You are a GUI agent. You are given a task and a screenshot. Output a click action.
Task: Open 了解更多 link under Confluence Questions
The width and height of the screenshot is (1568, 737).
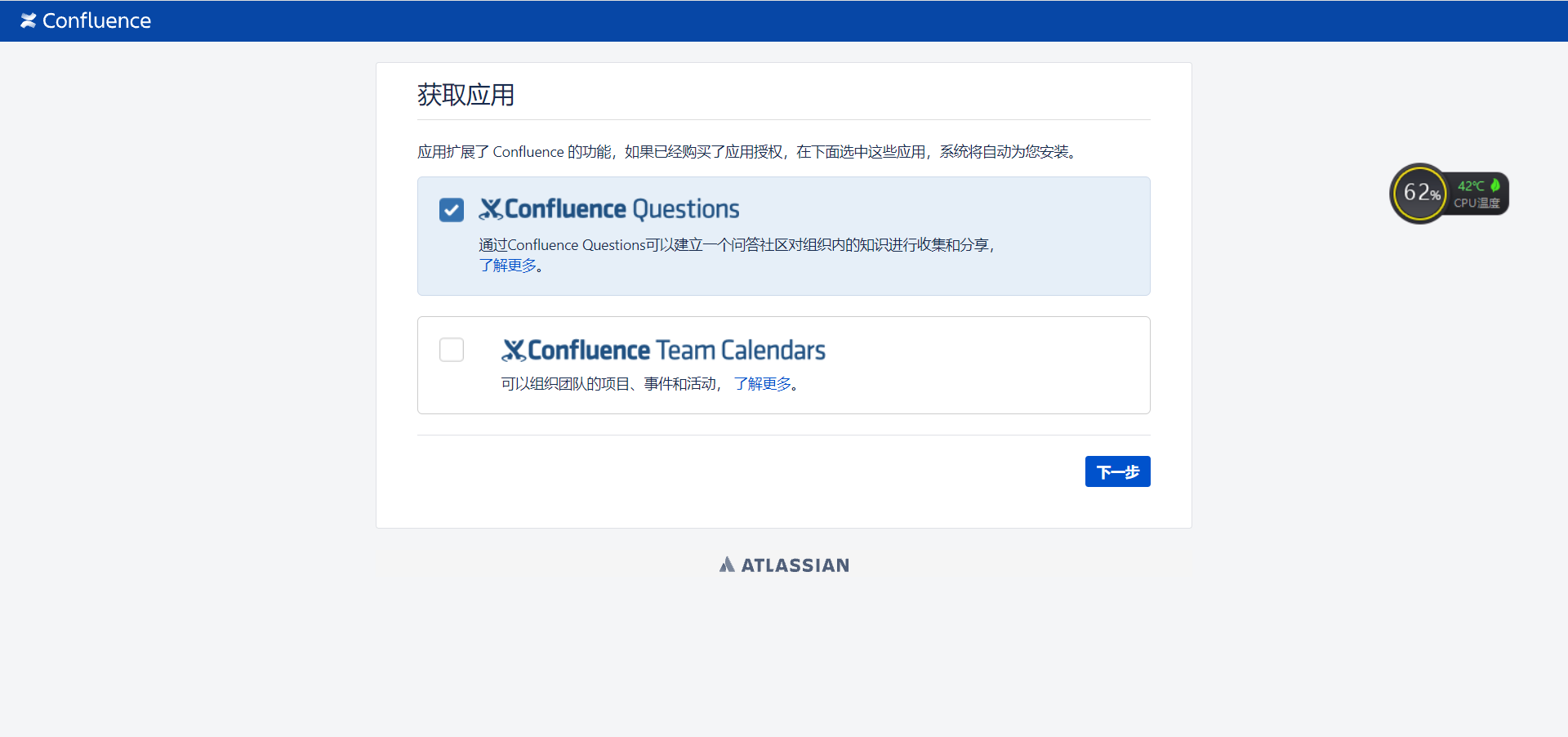[508, 266]
